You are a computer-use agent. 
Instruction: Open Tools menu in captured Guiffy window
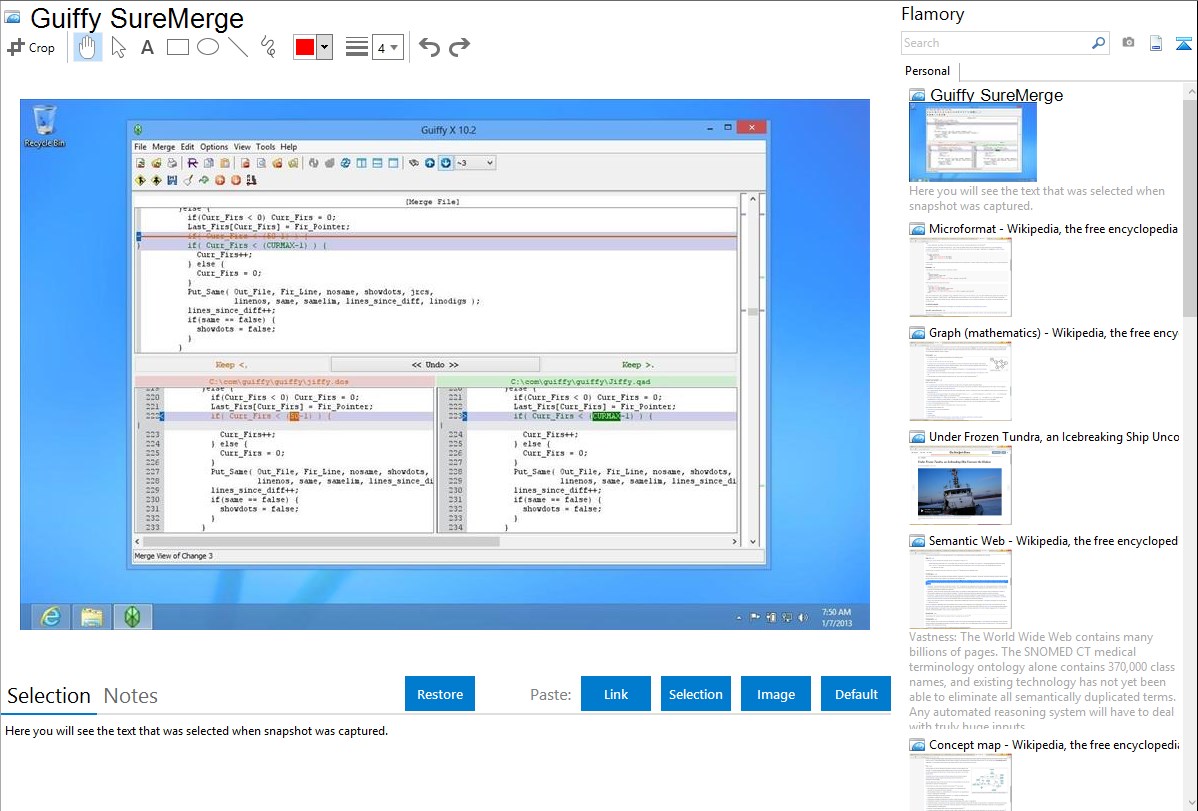tap(265, 147)
